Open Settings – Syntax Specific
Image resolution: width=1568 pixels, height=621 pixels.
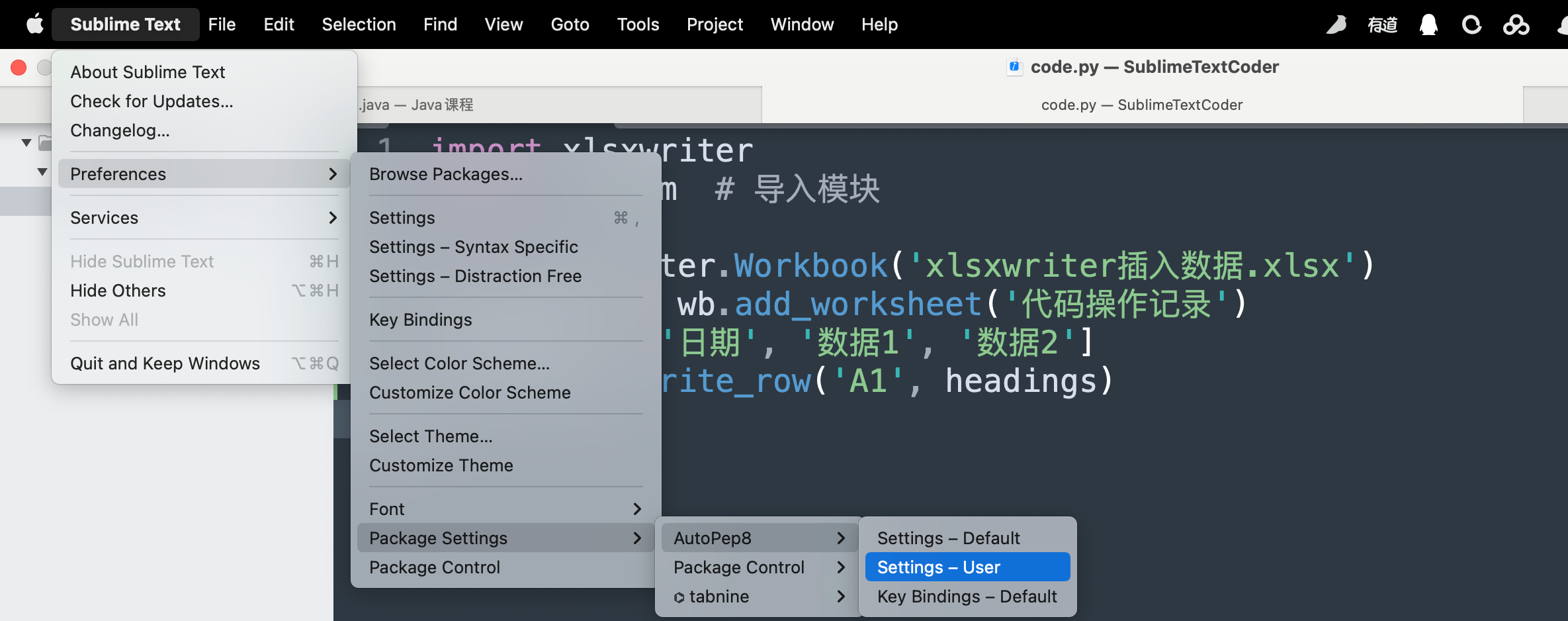coord(505,246)
